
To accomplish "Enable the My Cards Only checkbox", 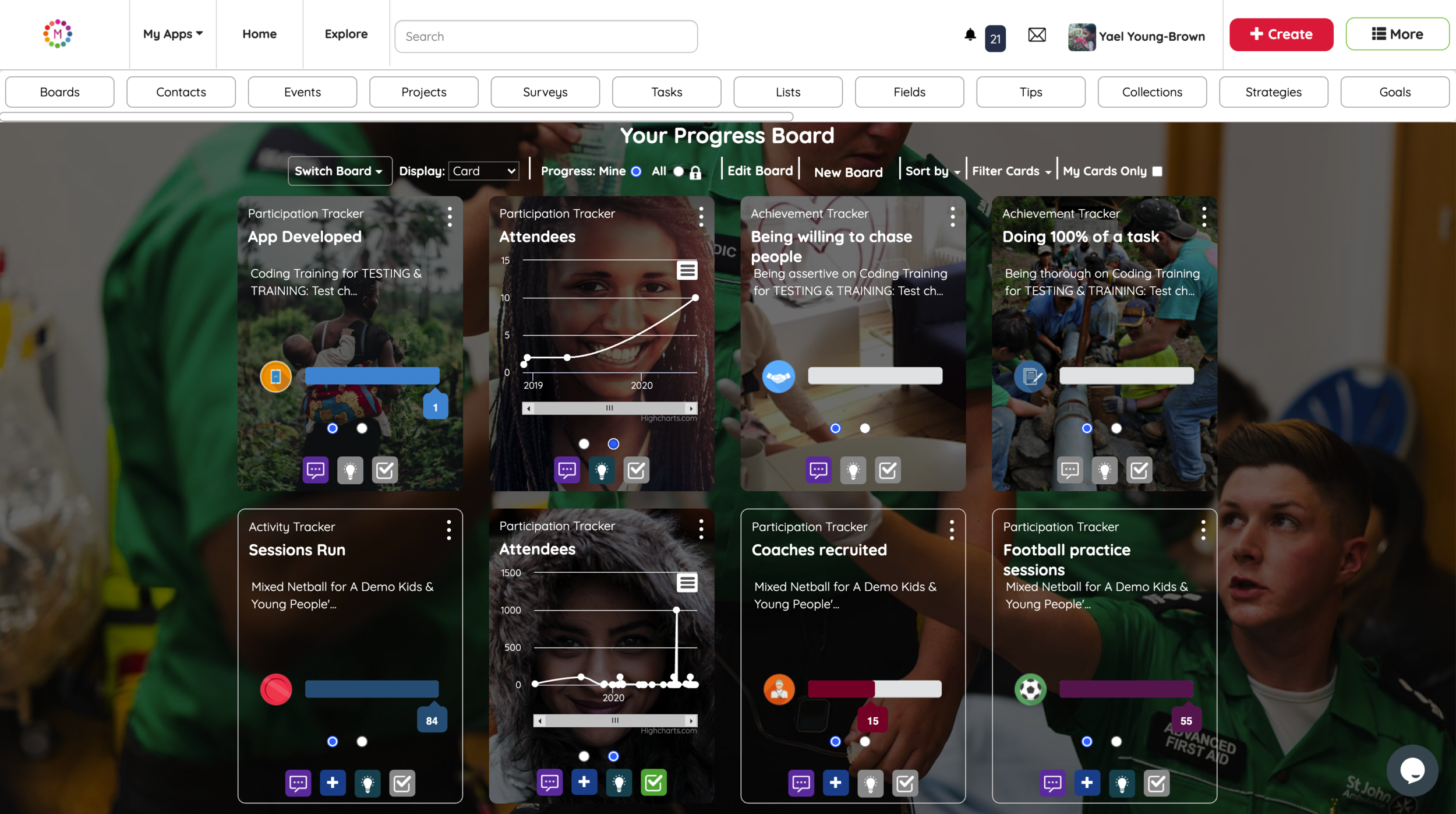I will point(1157,171).
